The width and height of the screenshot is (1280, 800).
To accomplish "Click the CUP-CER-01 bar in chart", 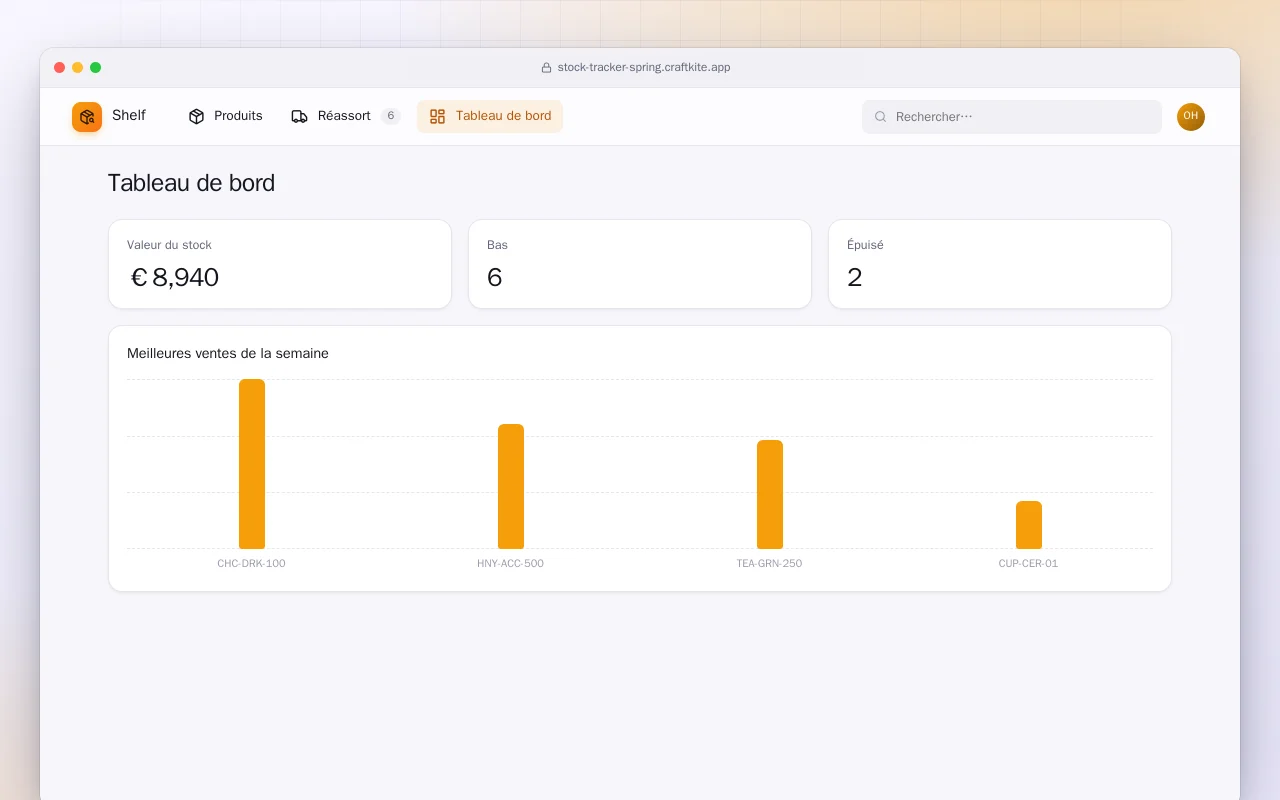I will [x=1029, y=525].
